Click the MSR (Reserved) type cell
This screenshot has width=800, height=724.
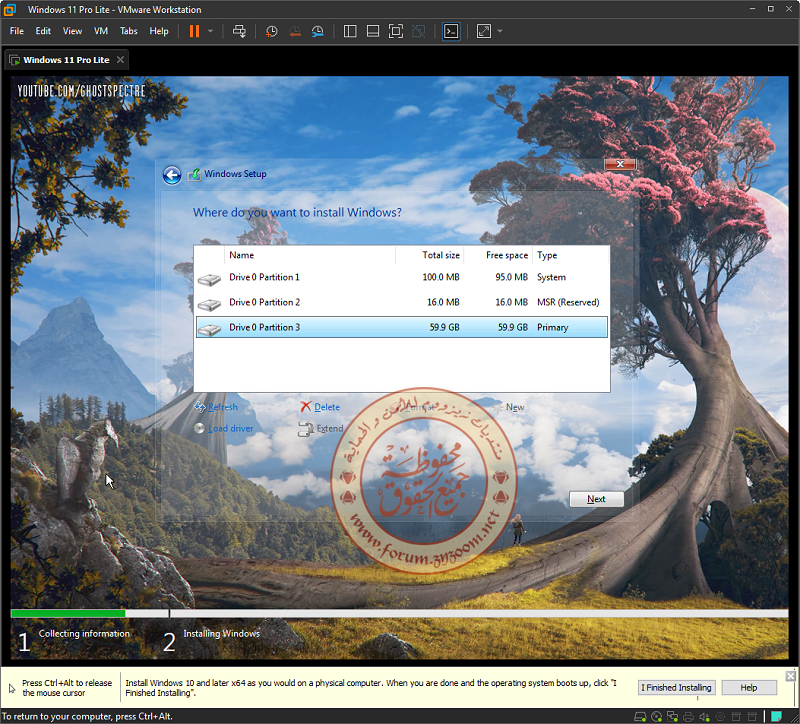click(568, 302)
